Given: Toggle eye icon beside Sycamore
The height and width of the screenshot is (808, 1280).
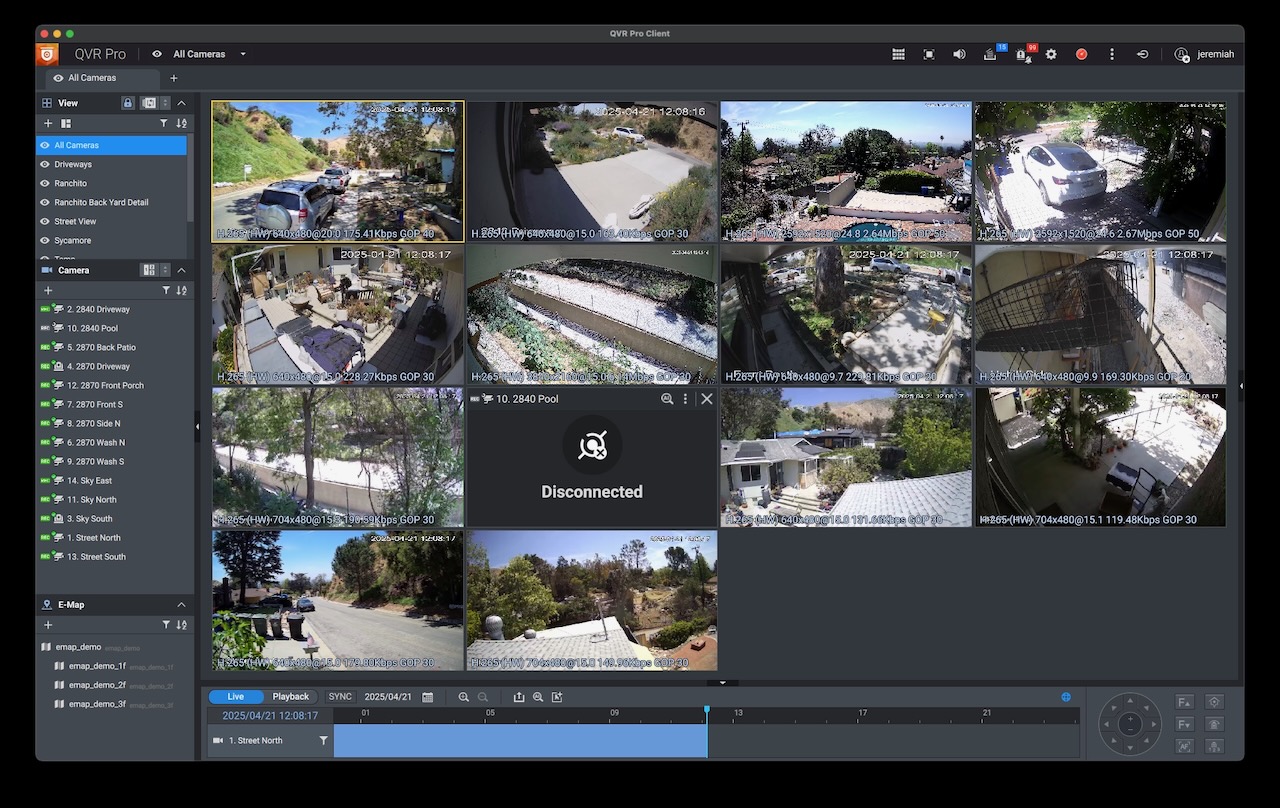Looking at the screenshot, I should 45,240.
